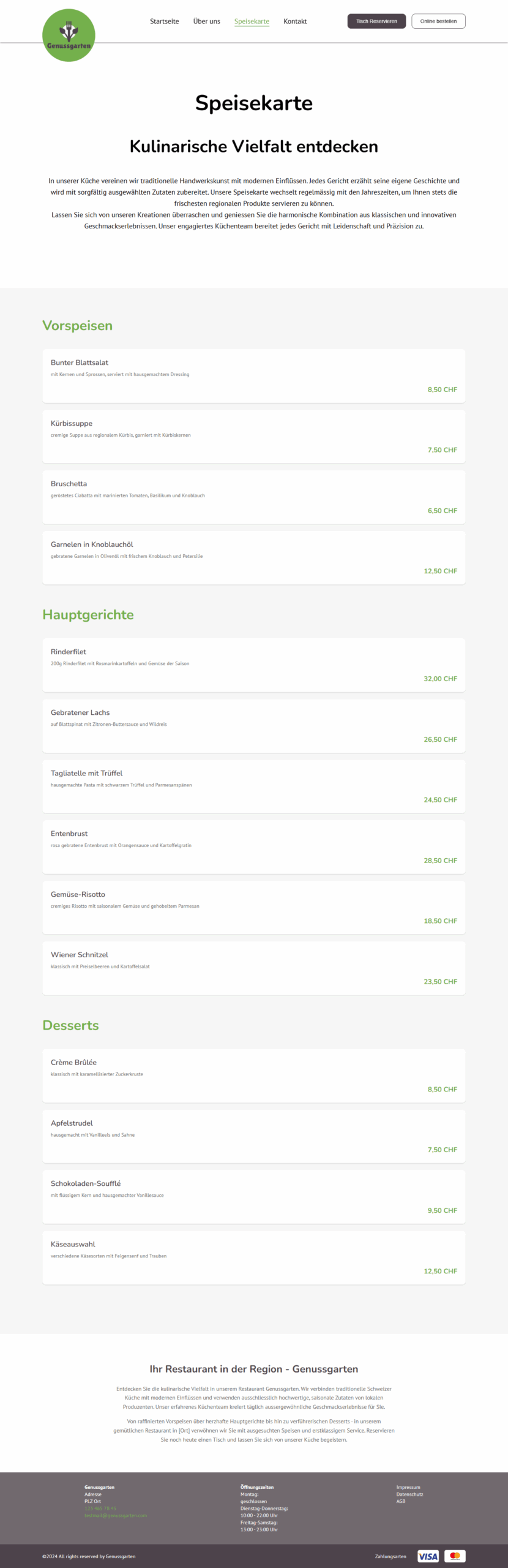Select the Crème Brûlée dessert card
508x1568 pixels.
tap(253, 1076)
